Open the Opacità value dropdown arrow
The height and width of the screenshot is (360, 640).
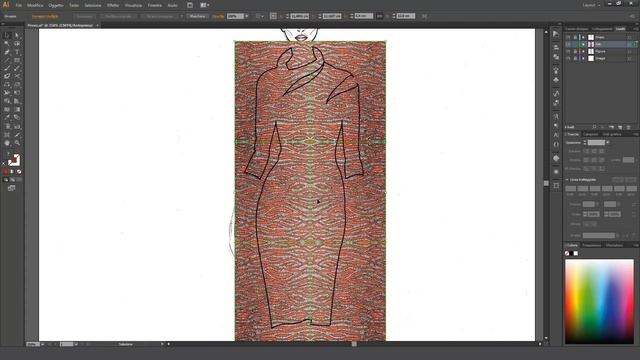247,16
